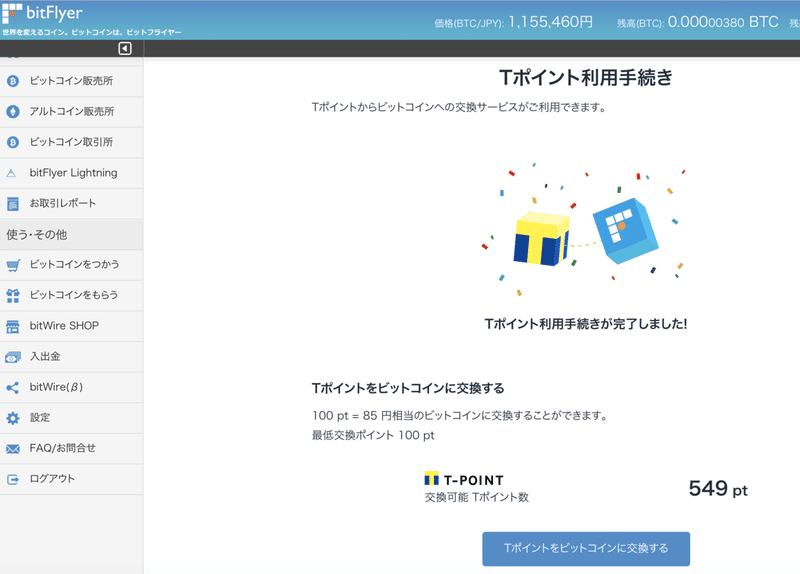Click the 549 pt points value
Image resolution: width=800 pixels, height=574 pixels.
pos(718,489)
